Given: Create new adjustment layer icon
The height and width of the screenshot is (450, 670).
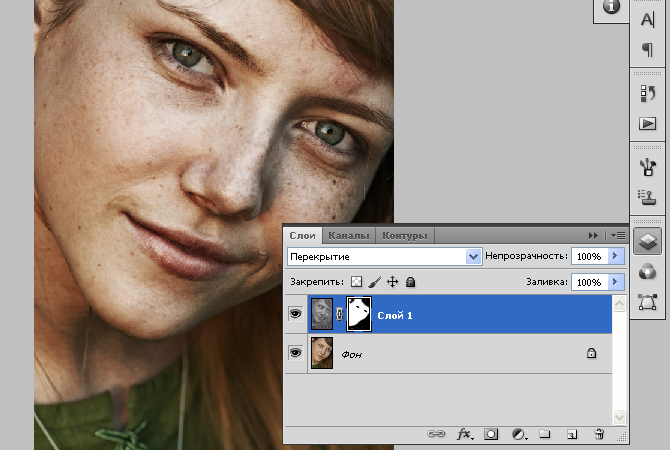Looking at the screenshot, I should (x=519, y=434).
